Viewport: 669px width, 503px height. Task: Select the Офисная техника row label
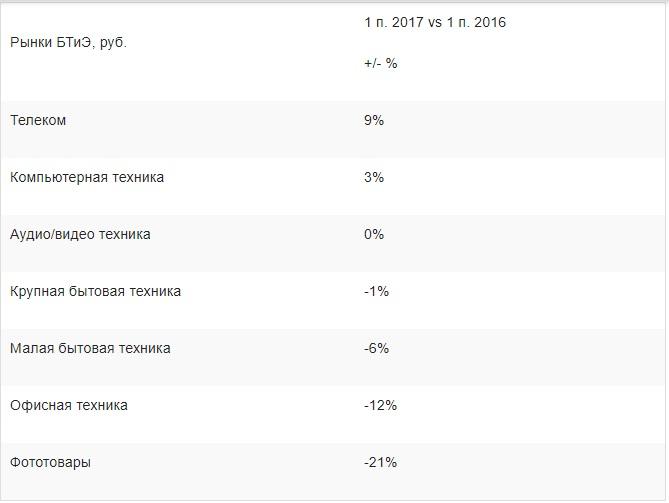point(69,406)
